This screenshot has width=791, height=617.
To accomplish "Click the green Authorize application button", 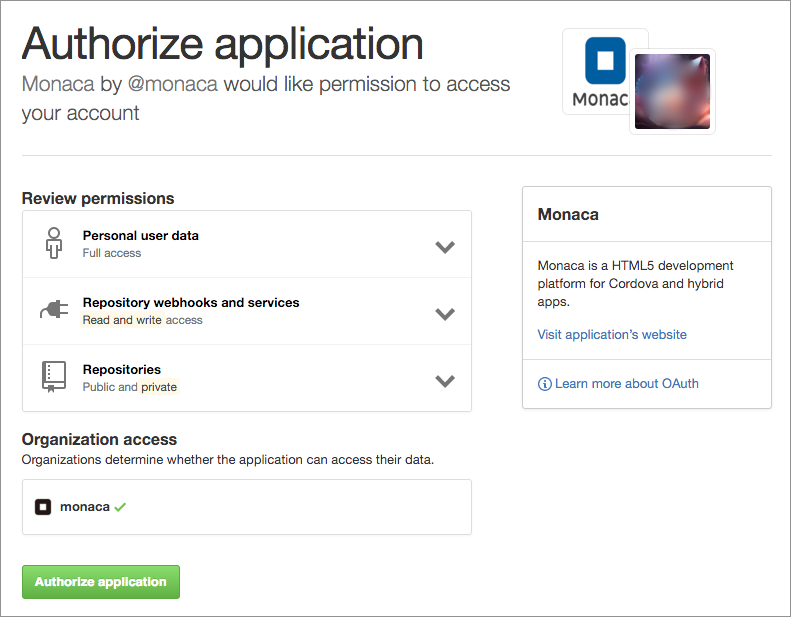I will (x=101, y=582).
